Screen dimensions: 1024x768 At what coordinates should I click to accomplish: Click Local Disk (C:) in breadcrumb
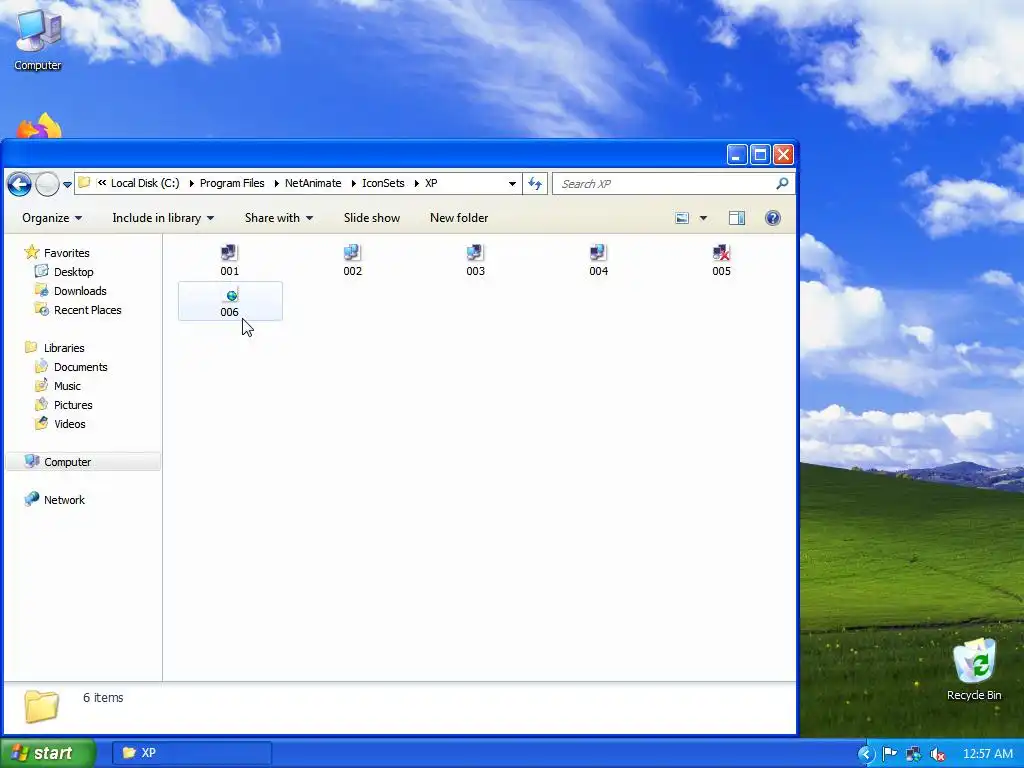pyautogui.click(x=145, y=184)
